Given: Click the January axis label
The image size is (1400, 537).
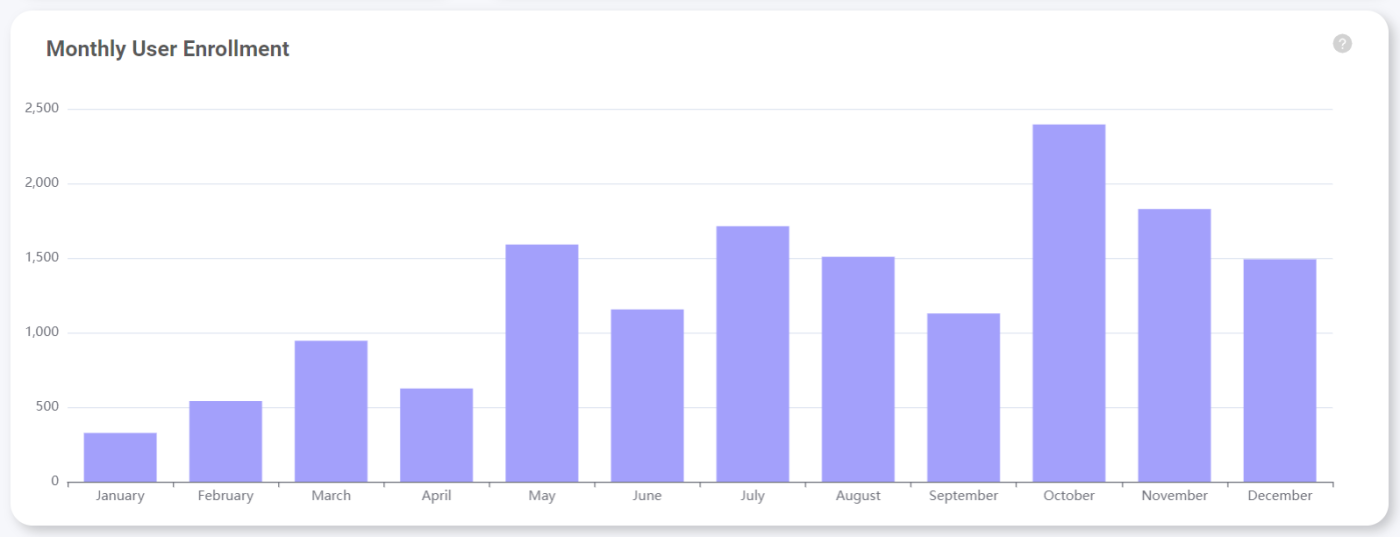Looking at the screenshot, I should (x=120, y=496).
